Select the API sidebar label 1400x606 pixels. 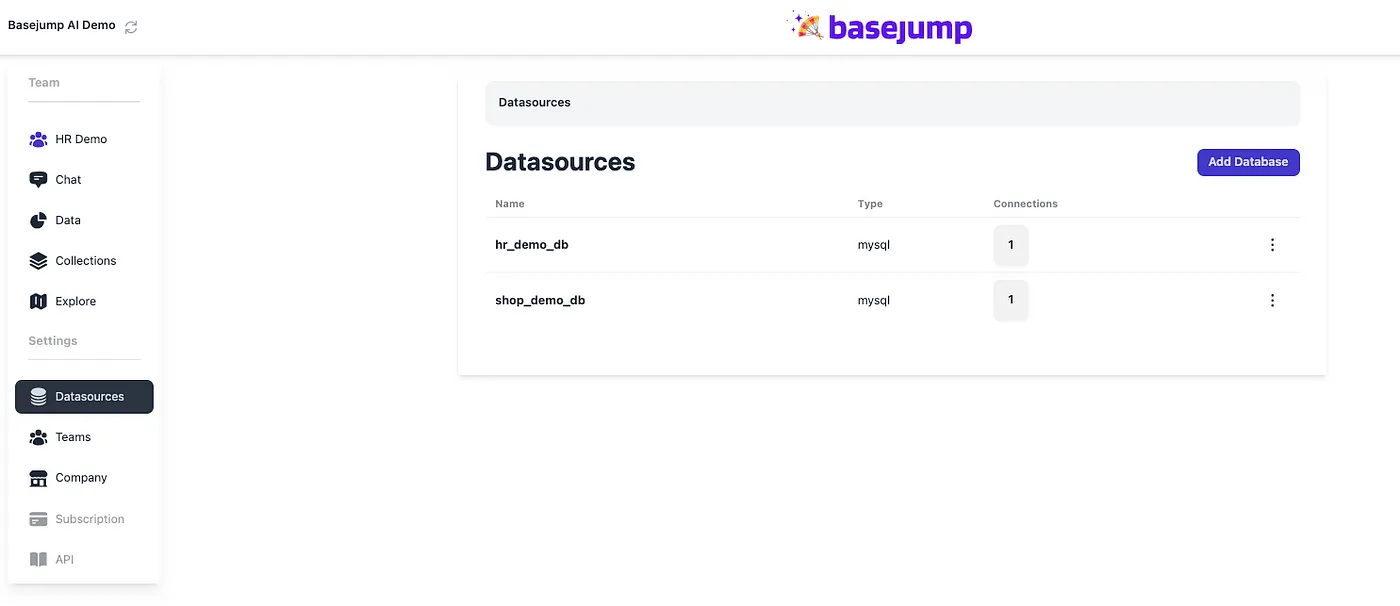pyautogui.click(x=65, y=560)
